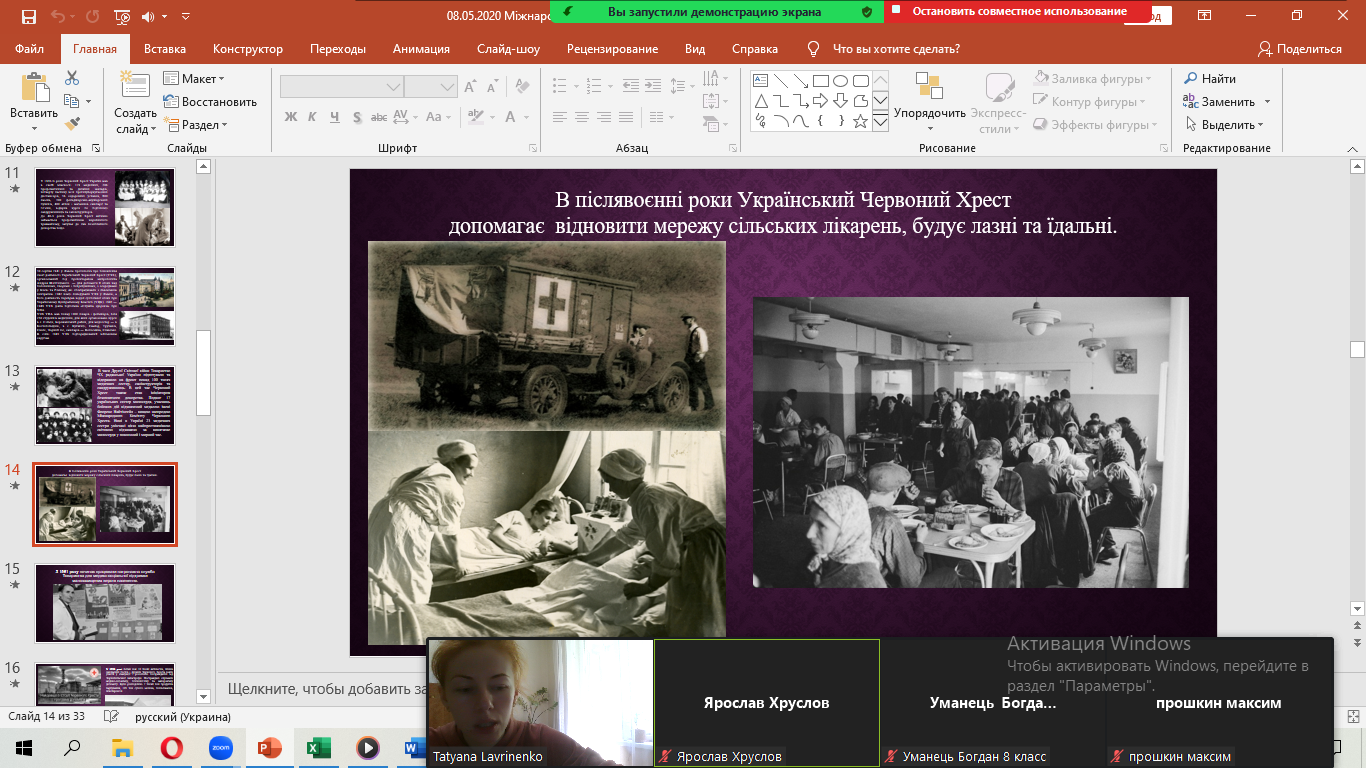Image resolution: width=1366 pixels, height=768 pixels.
Task: Open Zoom from the Windows taskbar
Action: (x=220, y=747)
